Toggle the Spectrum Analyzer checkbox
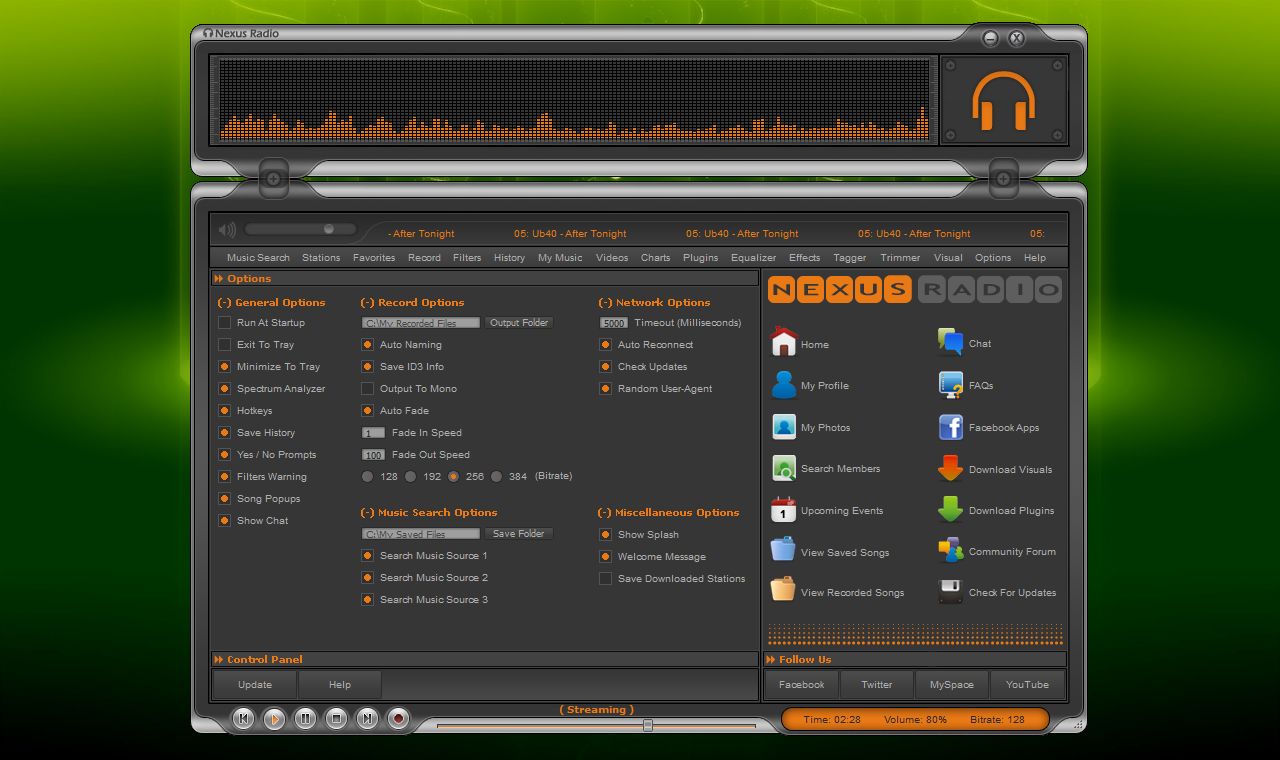The height and width of the screenshot is (760, 1280). [x=224, y=389]
